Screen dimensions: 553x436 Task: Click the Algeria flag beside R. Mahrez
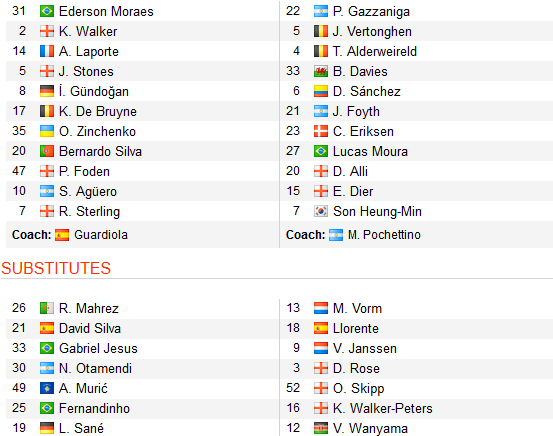click(x=47, y=308)
